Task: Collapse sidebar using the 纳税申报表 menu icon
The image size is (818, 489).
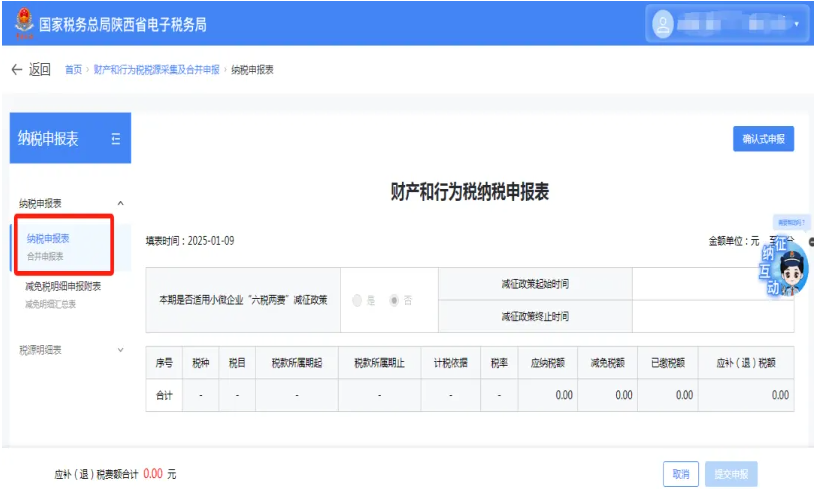Action: pos(115,139)
